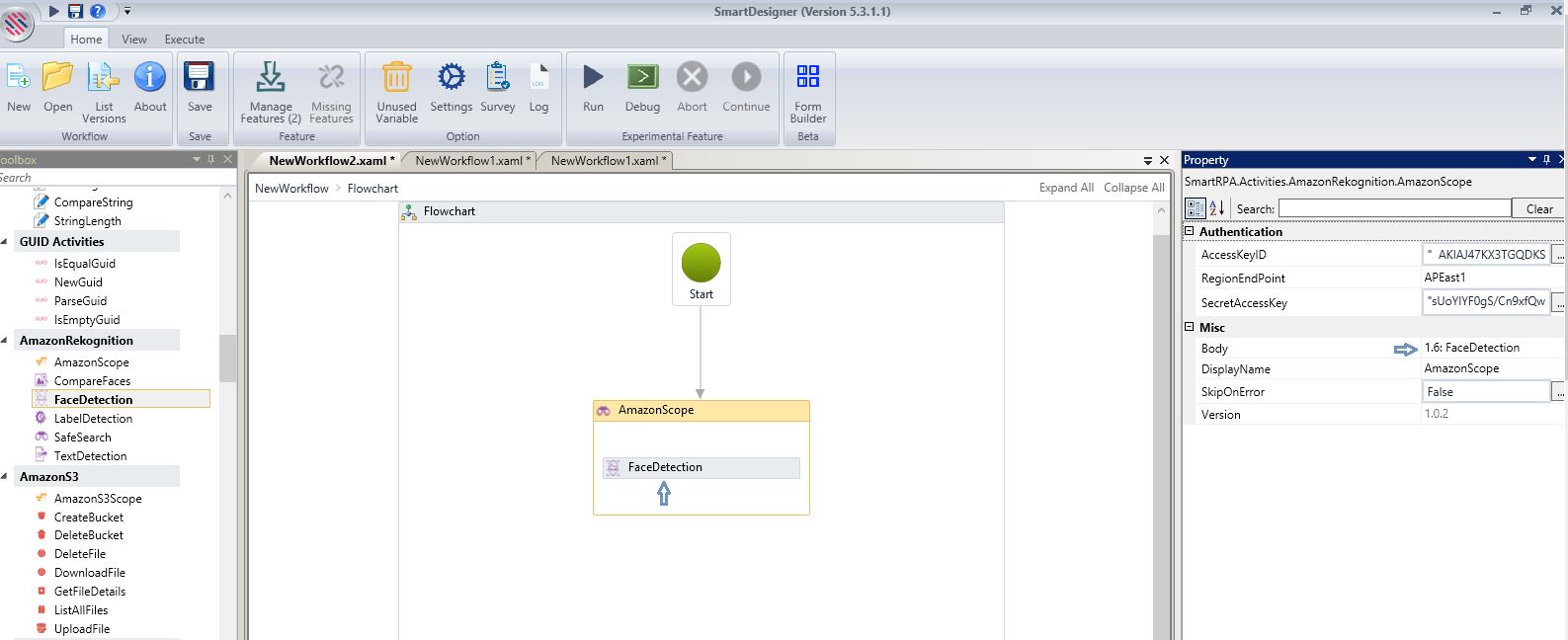
Task: Click the Save floppy disk icon
Action: tap(200, 78)
